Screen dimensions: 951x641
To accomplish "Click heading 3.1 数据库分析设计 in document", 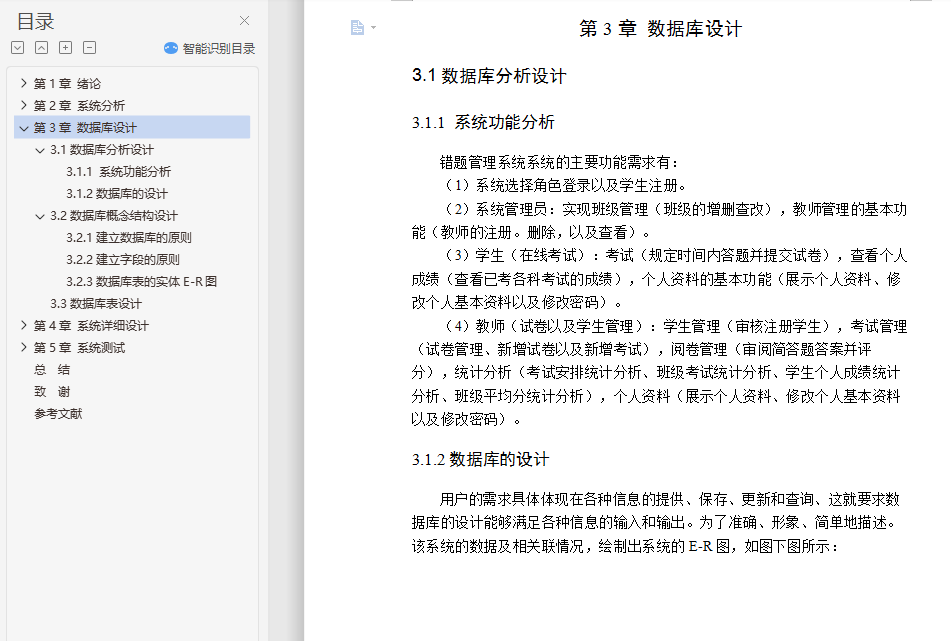I will pyautogui.click(x=489, y=76).
